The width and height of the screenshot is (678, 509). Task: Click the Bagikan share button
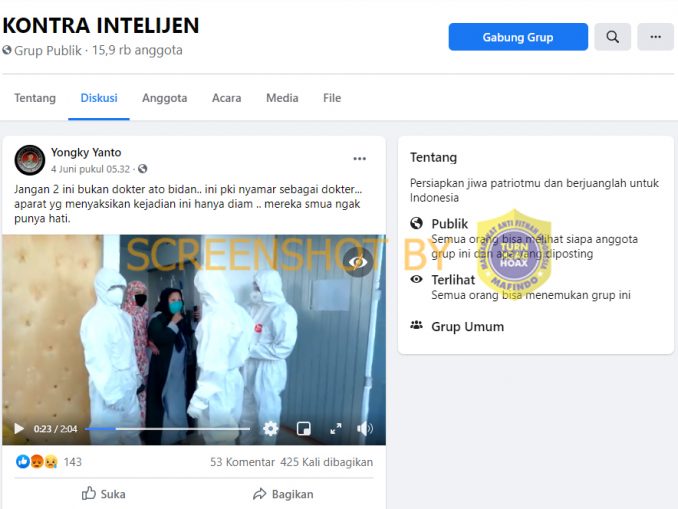[x=283, y=494]
